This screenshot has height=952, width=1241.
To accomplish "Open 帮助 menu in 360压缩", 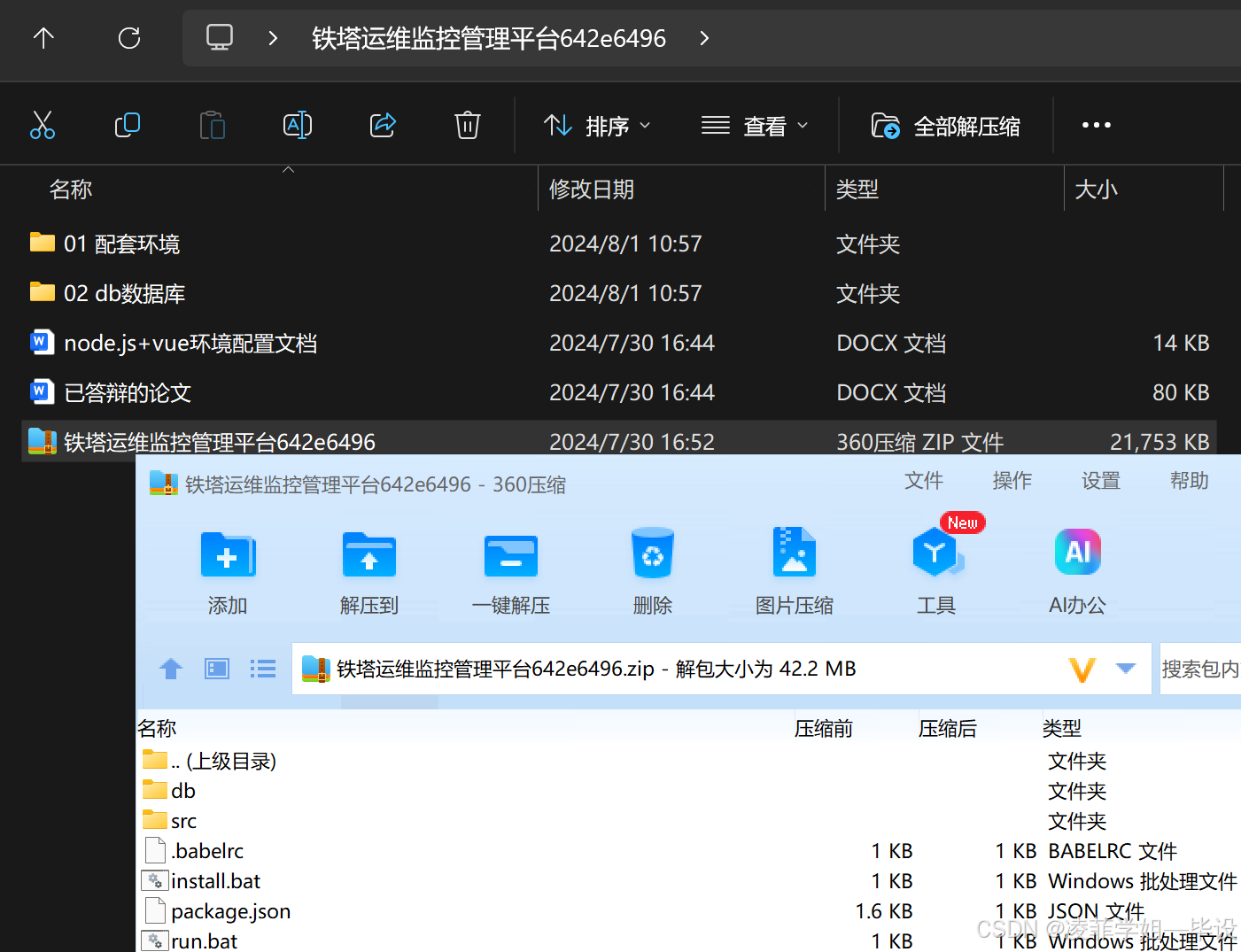I will (x=1190, y=480).
